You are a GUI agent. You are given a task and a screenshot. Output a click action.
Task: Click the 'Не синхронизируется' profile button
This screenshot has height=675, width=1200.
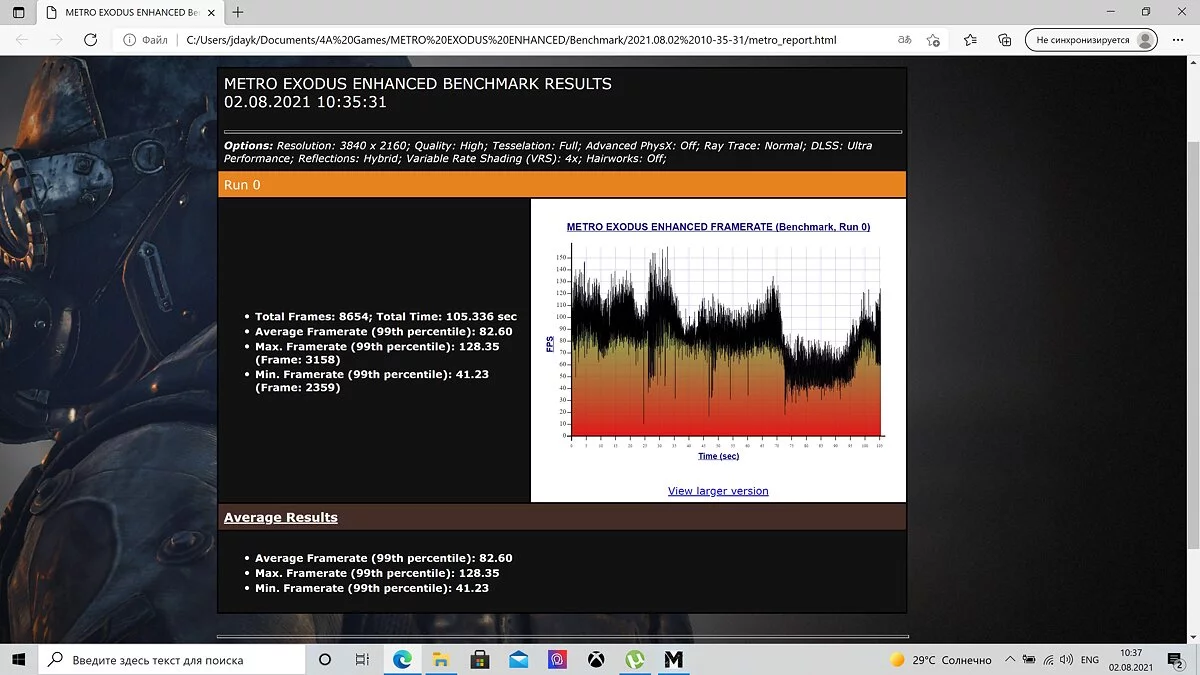click(1093, 40)
